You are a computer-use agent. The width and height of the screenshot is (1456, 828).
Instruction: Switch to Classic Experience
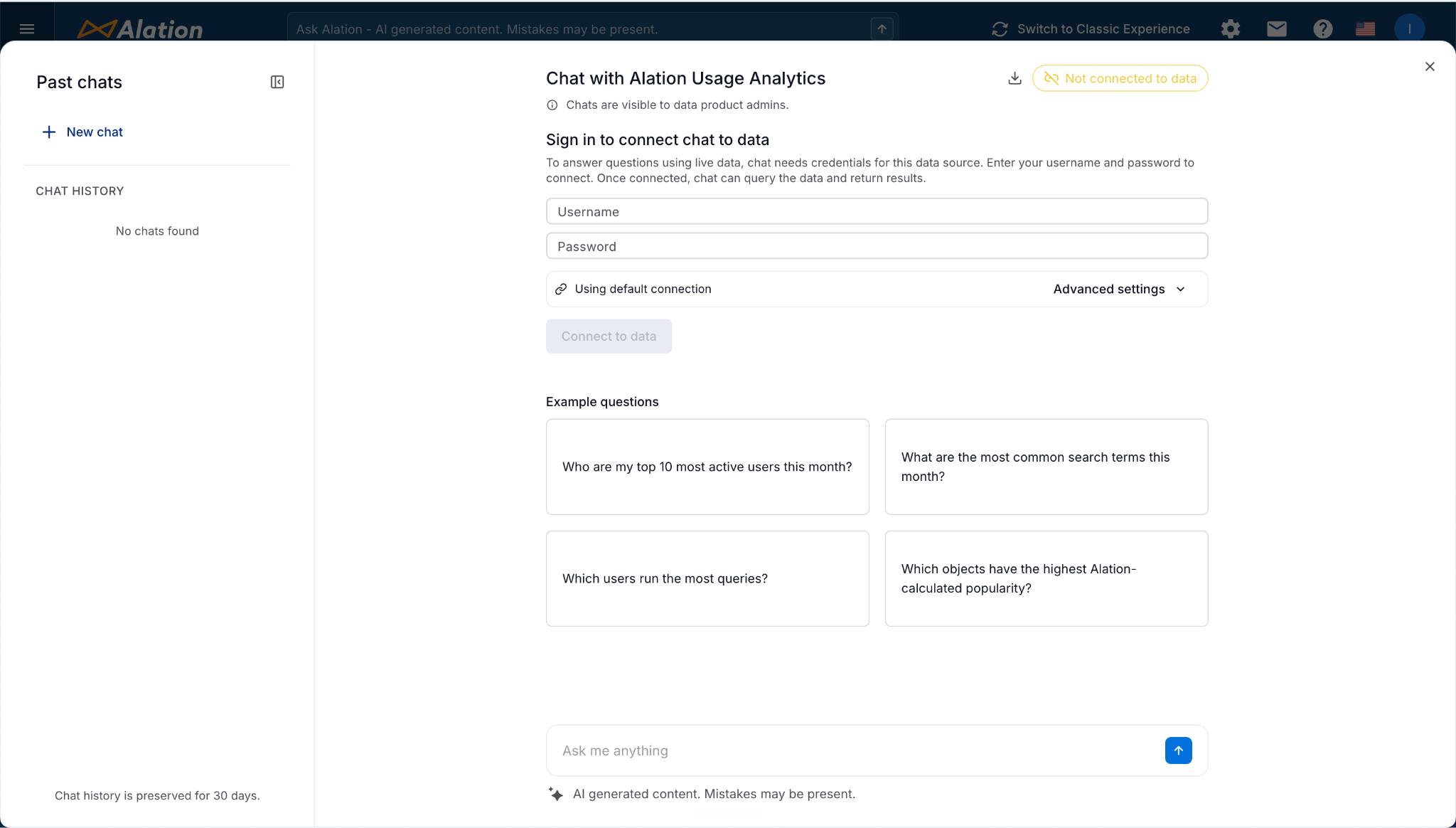click(x=1091, y=29)
